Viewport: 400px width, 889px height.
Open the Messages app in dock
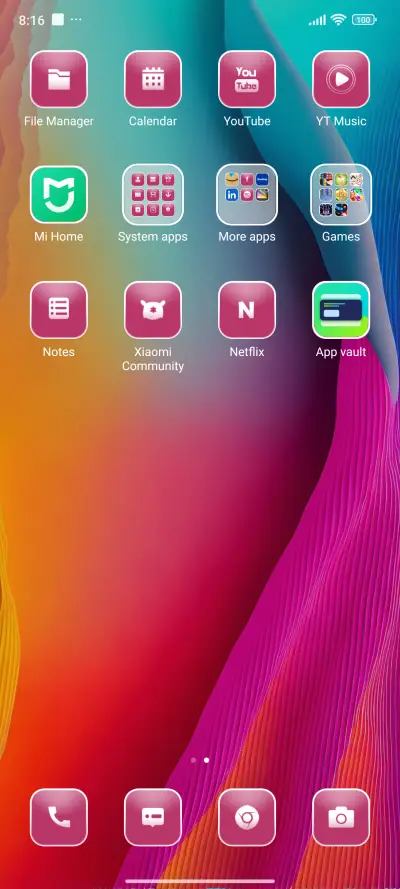point(153,818)
